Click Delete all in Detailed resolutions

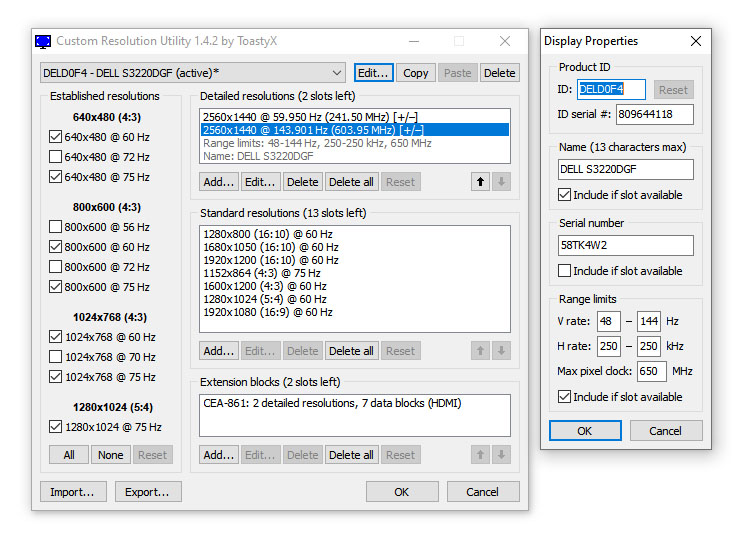point(351,182)
